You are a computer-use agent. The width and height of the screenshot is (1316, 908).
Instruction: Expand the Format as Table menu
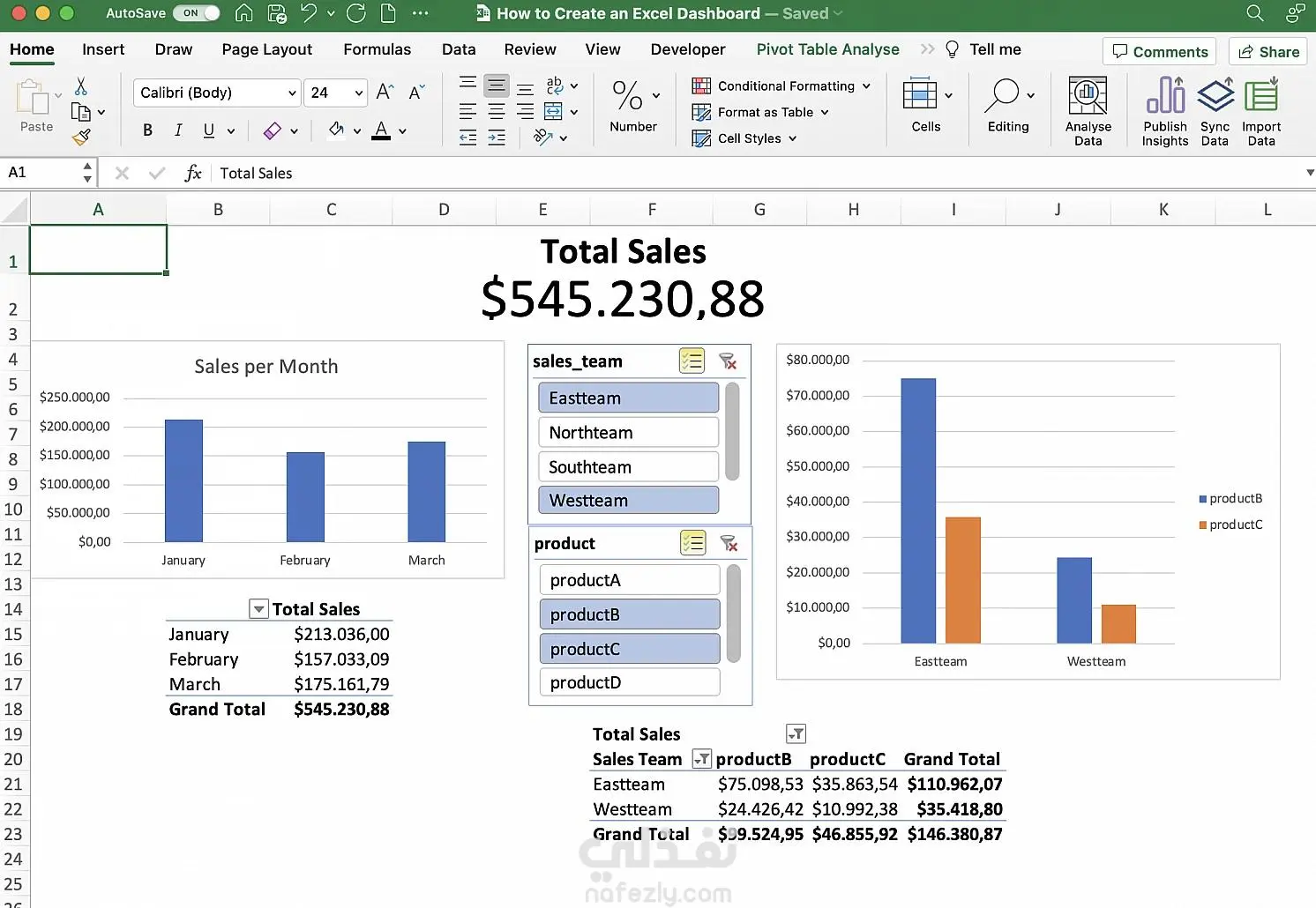pos(825,112)
